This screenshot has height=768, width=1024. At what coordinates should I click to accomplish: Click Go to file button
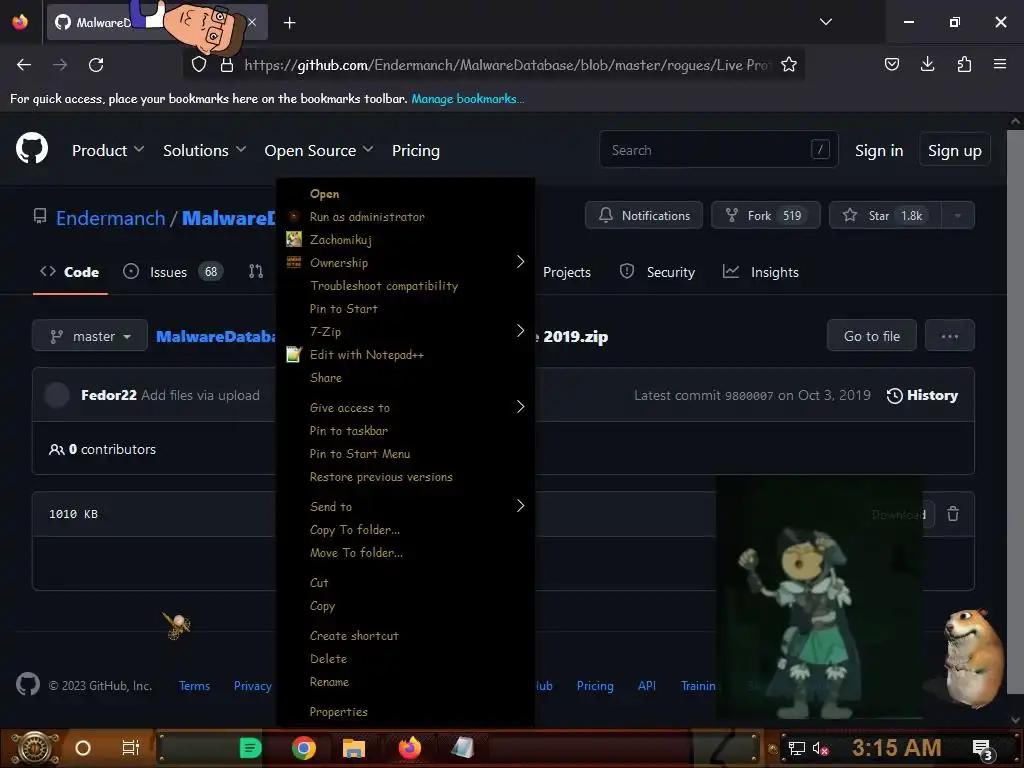pyautogui.click(x=872, y=336)
